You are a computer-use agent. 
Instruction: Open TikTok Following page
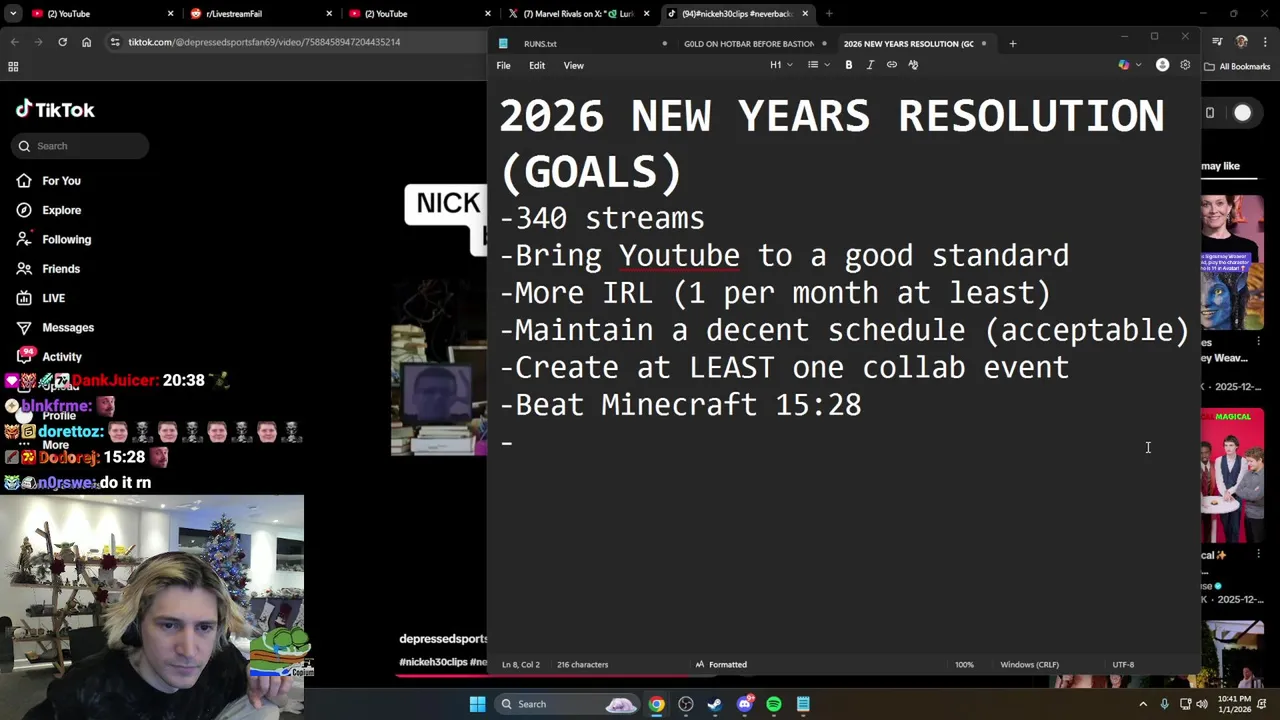click(53, 240)
